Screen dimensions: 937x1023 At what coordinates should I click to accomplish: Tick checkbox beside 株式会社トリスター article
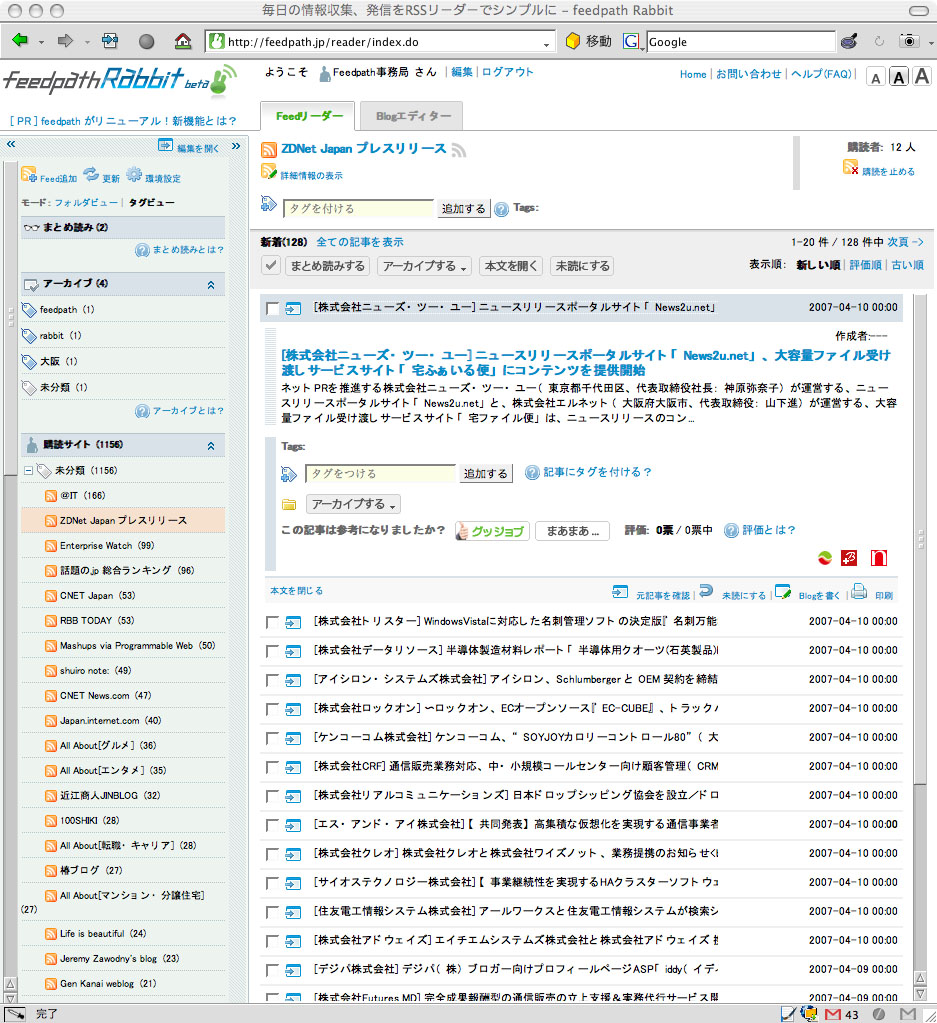tap(273, 622)
